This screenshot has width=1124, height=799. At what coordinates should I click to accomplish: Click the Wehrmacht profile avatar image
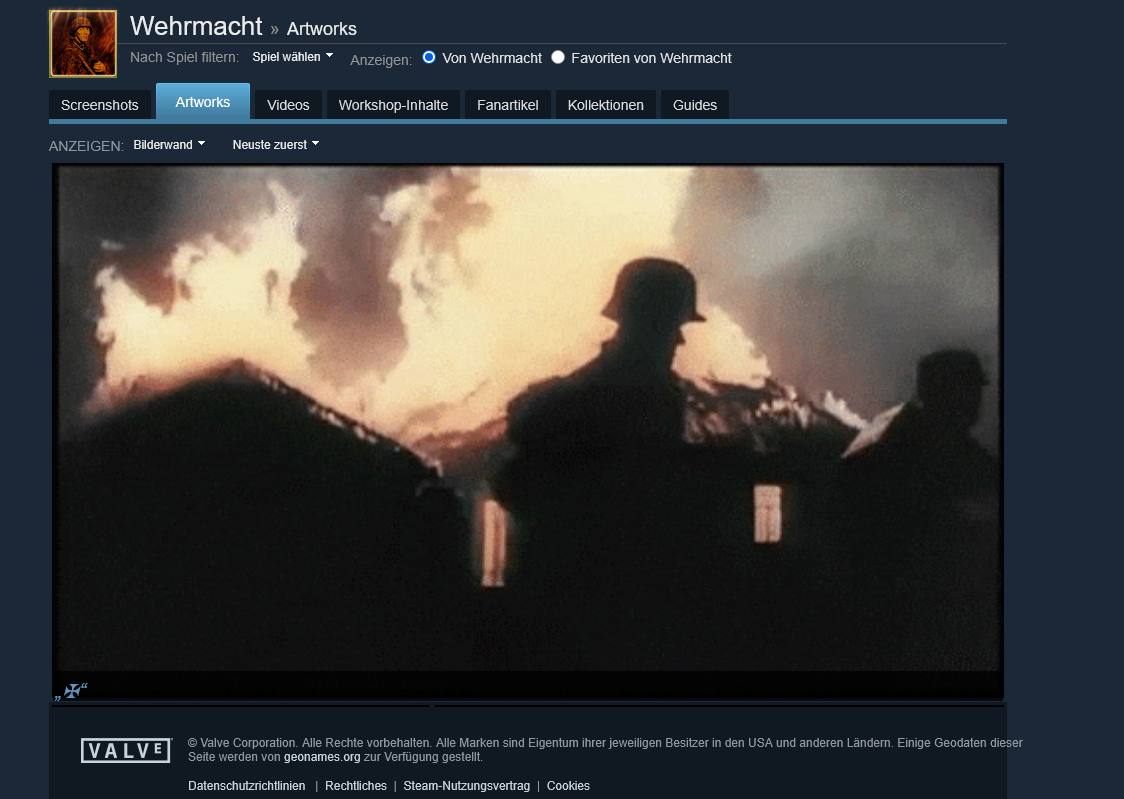point(83,44)
